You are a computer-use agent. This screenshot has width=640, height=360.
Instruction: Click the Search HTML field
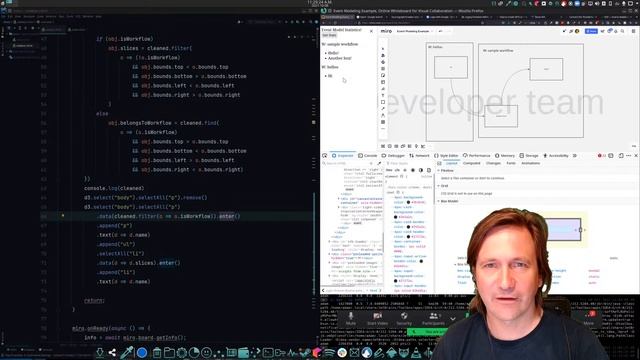[347, 163]
